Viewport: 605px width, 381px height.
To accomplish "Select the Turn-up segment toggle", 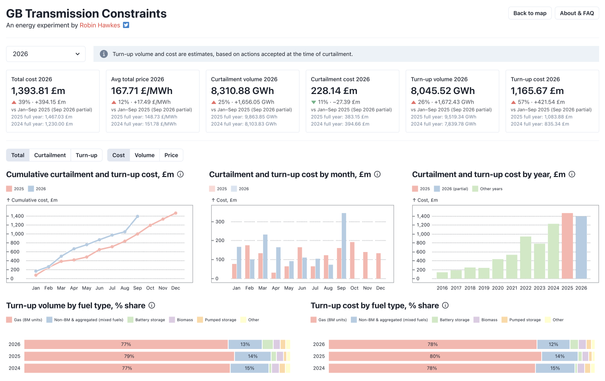I will 86,155.
